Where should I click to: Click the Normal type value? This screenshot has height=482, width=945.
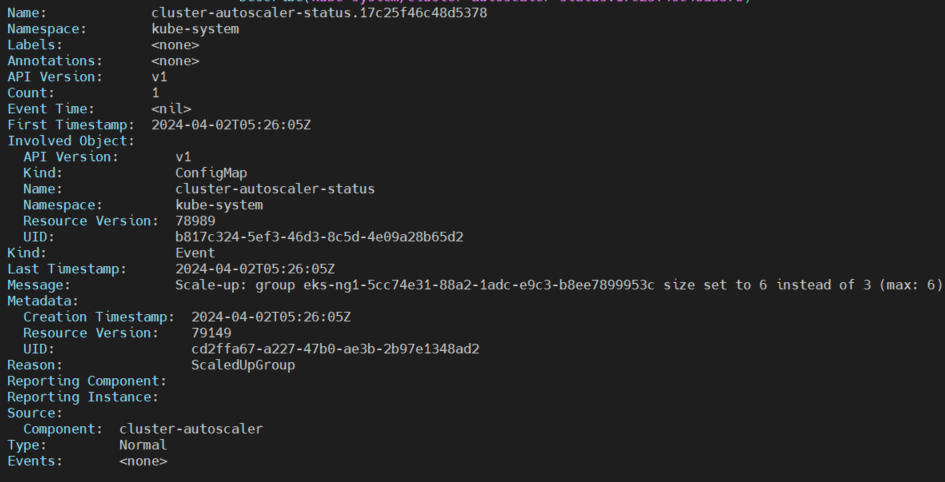click(143, 445)
